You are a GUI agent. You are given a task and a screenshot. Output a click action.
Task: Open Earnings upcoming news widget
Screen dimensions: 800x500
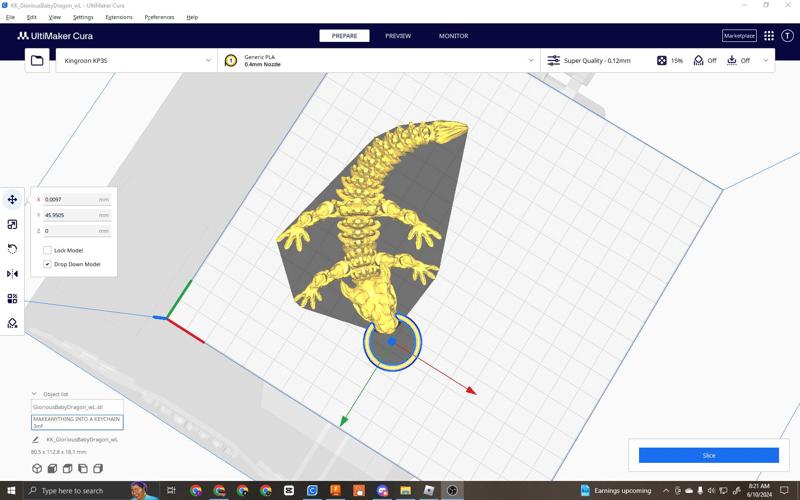(615, 491)
